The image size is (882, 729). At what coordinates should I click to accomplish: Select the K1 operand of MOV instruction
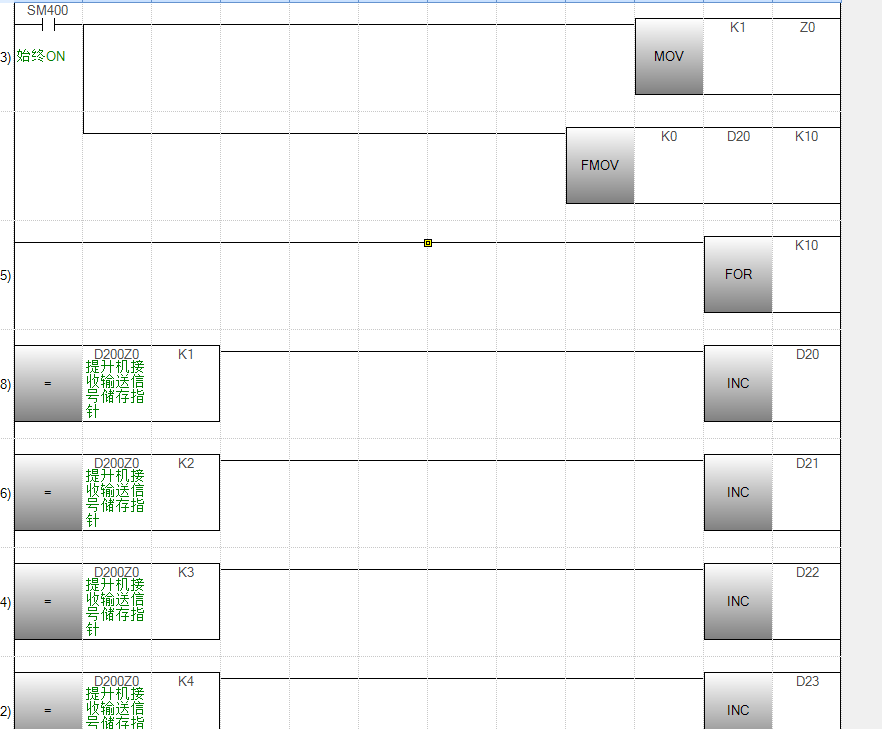point(738,28)
